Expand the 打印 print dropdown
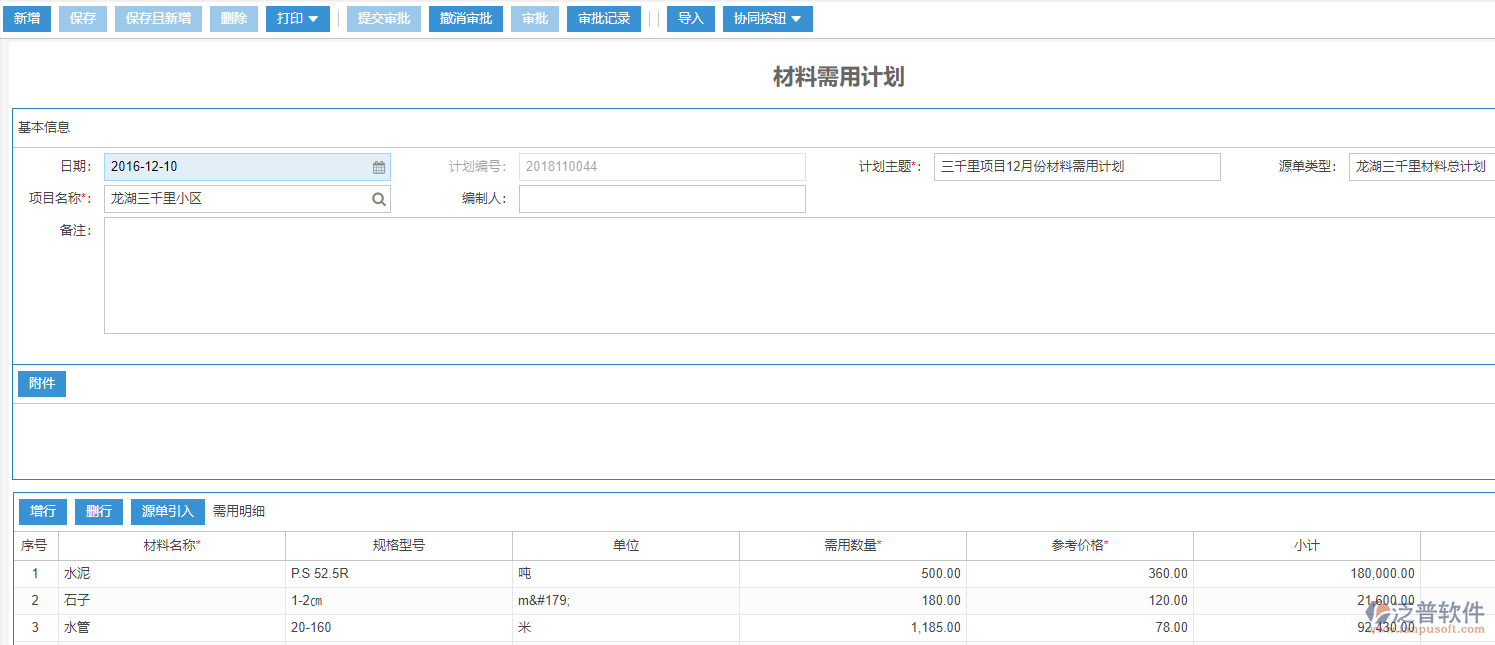The width and height of the screenshot is (1495, 645). [297, 18]
